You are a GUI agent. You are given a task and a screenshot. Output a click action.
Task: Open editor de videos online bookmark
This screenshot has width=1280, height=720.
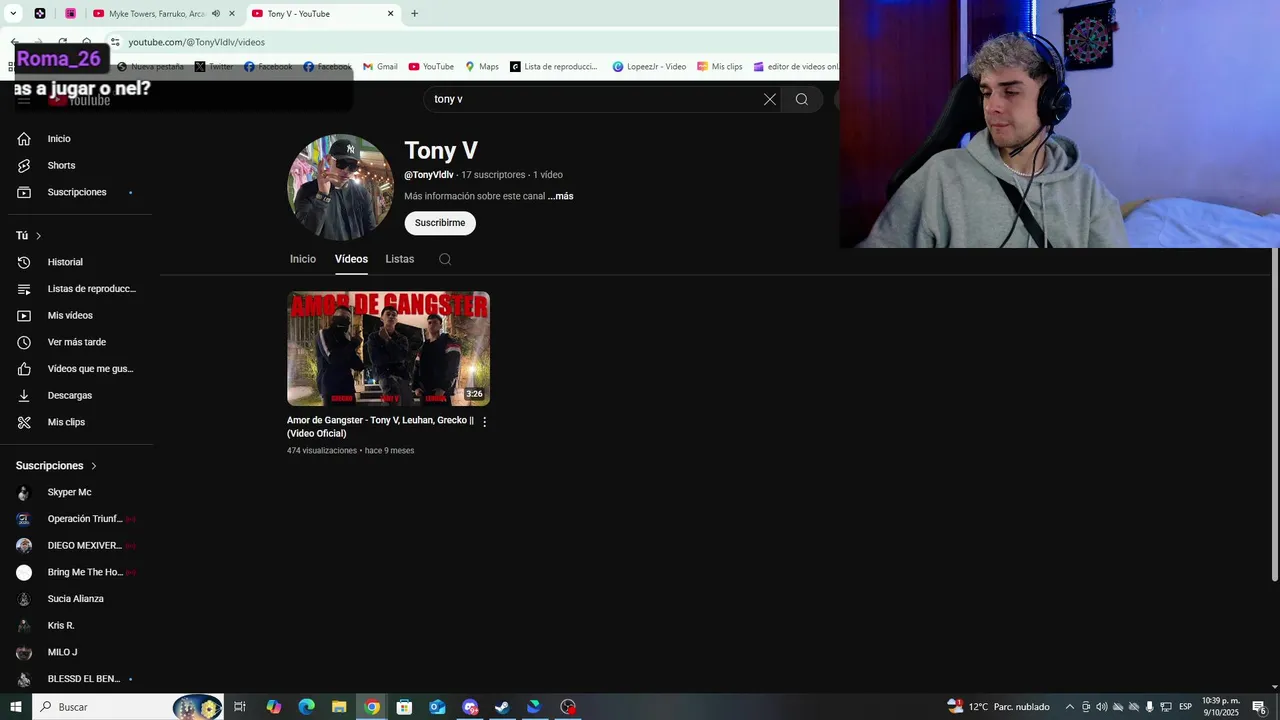click(x=795, y=67)
